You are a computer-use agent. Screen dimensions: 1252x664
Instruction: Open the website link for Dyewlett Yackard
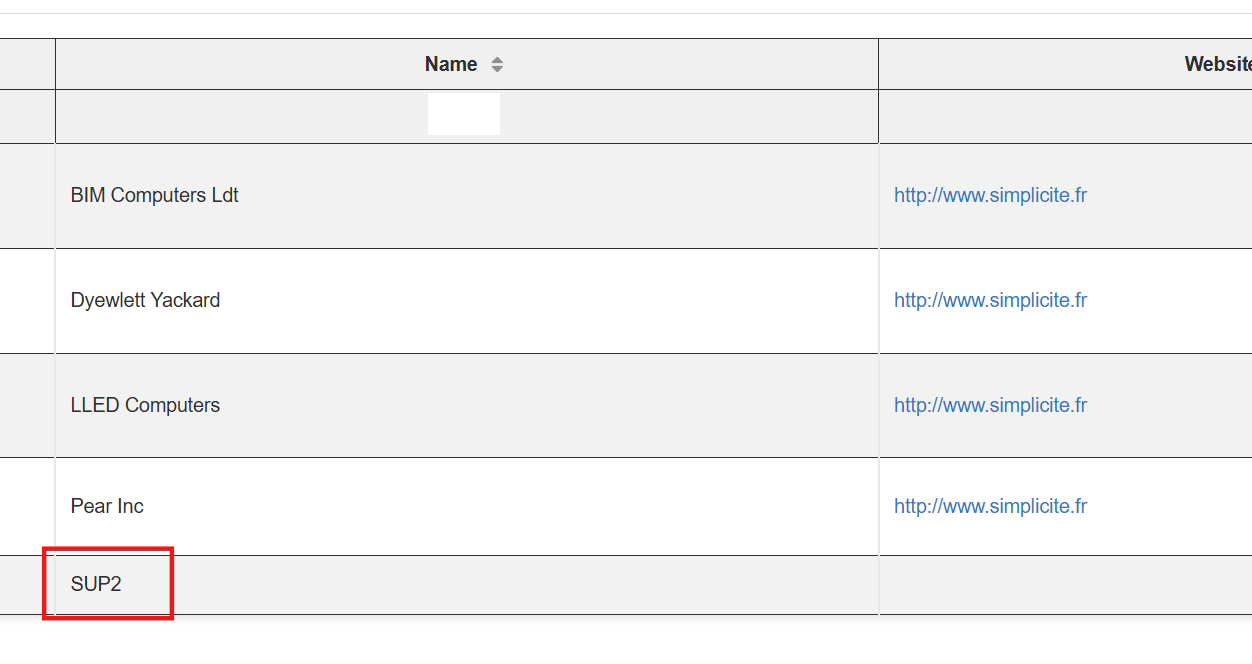click(x=990, y=301)
